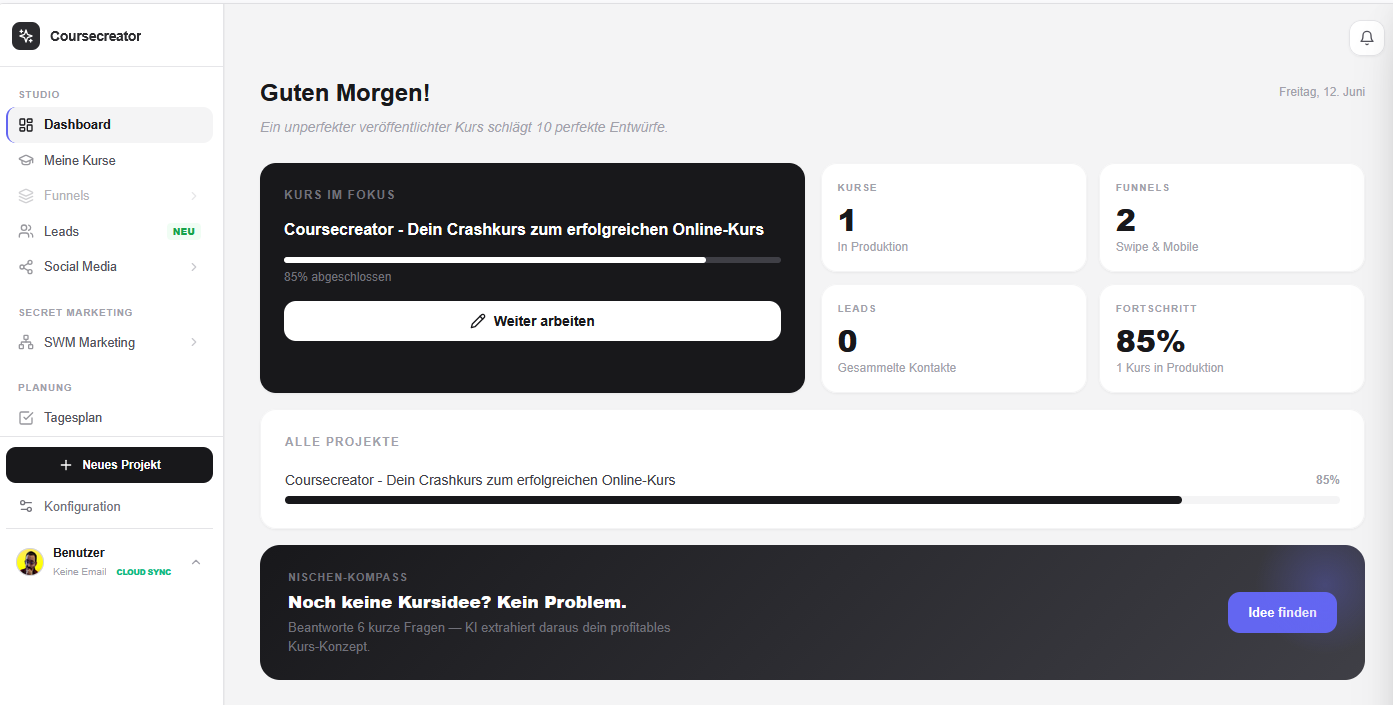Go to Dashboard in the sidebar
This screenshot has height=705, width=1393.
pyautogui.click(x=110, y=125)
